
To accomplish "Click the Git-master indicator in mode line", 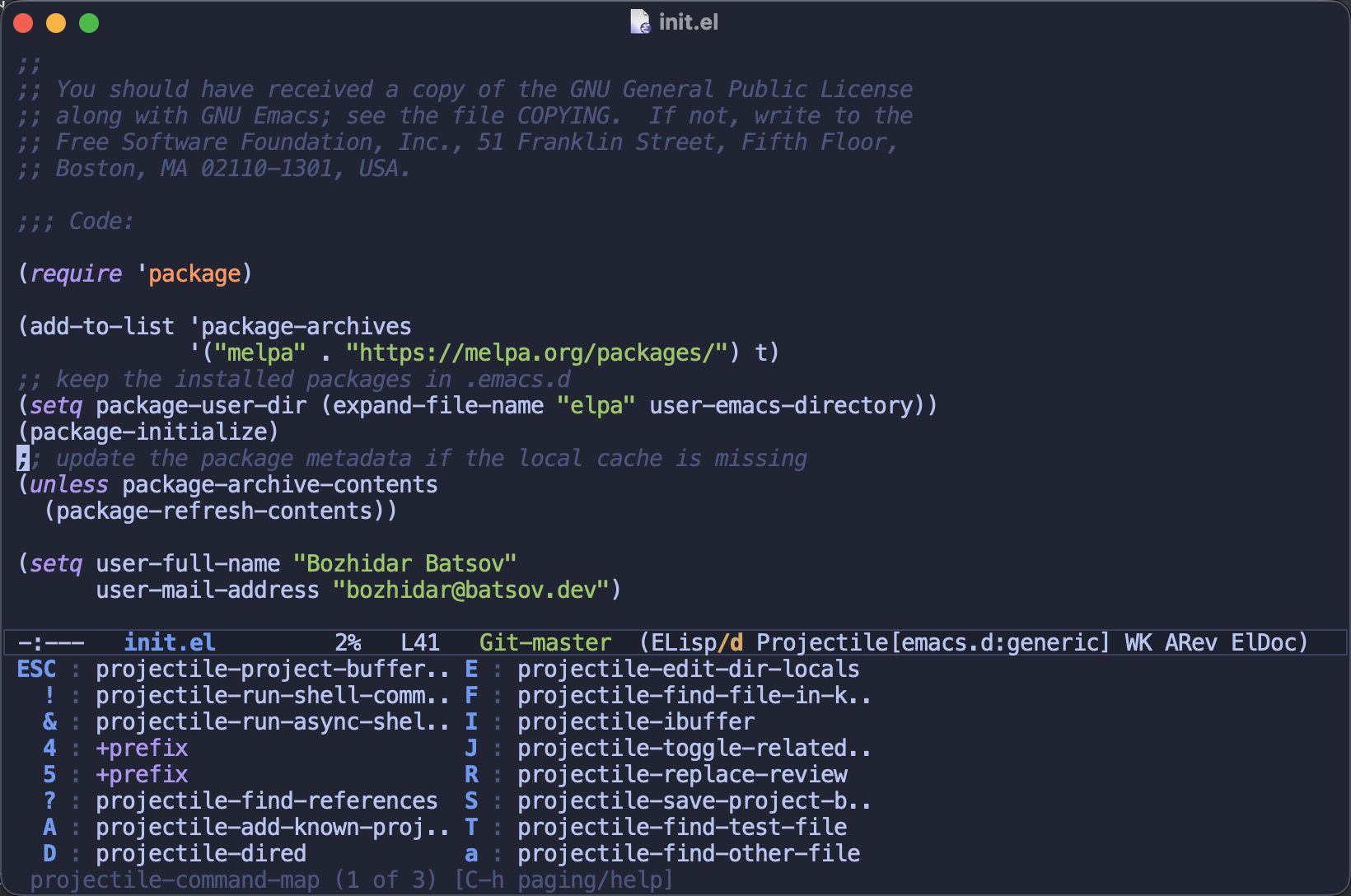I will pyautogui.click(x=545, y=642).
